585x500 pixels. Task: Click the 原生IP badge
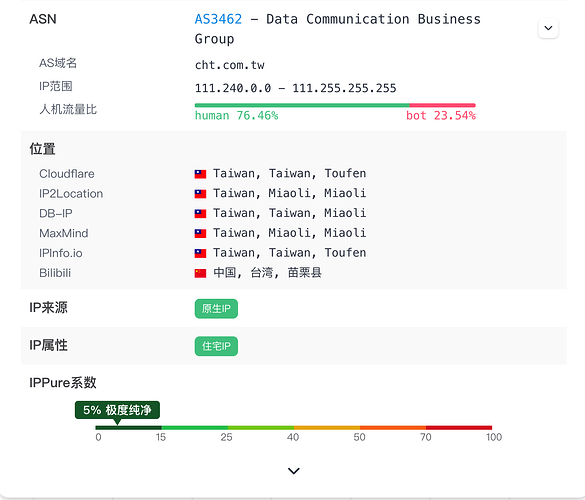coord(216,309)
